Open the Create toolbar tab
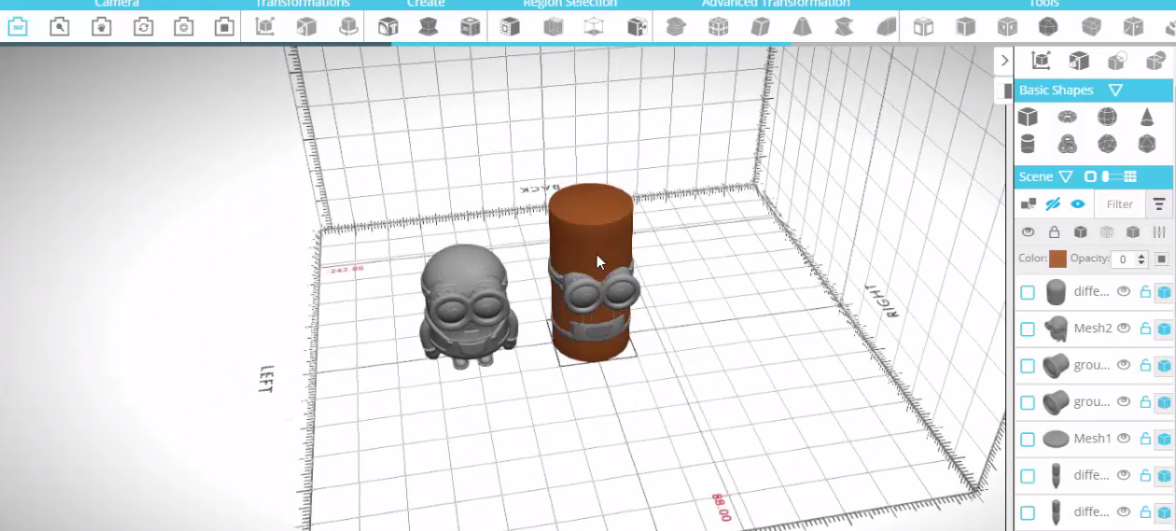 click(x=426, y=4)
